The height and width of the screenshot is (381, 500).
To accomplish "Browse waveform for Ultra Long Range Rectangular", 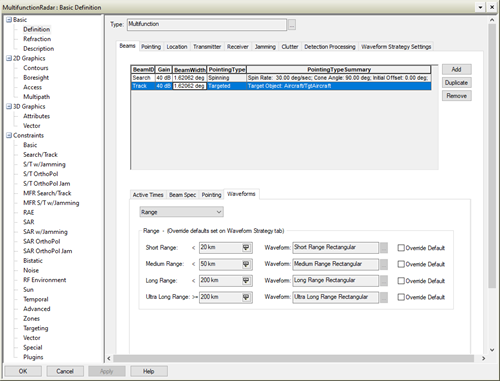I will pyautogui.click(x=384, y=297).
